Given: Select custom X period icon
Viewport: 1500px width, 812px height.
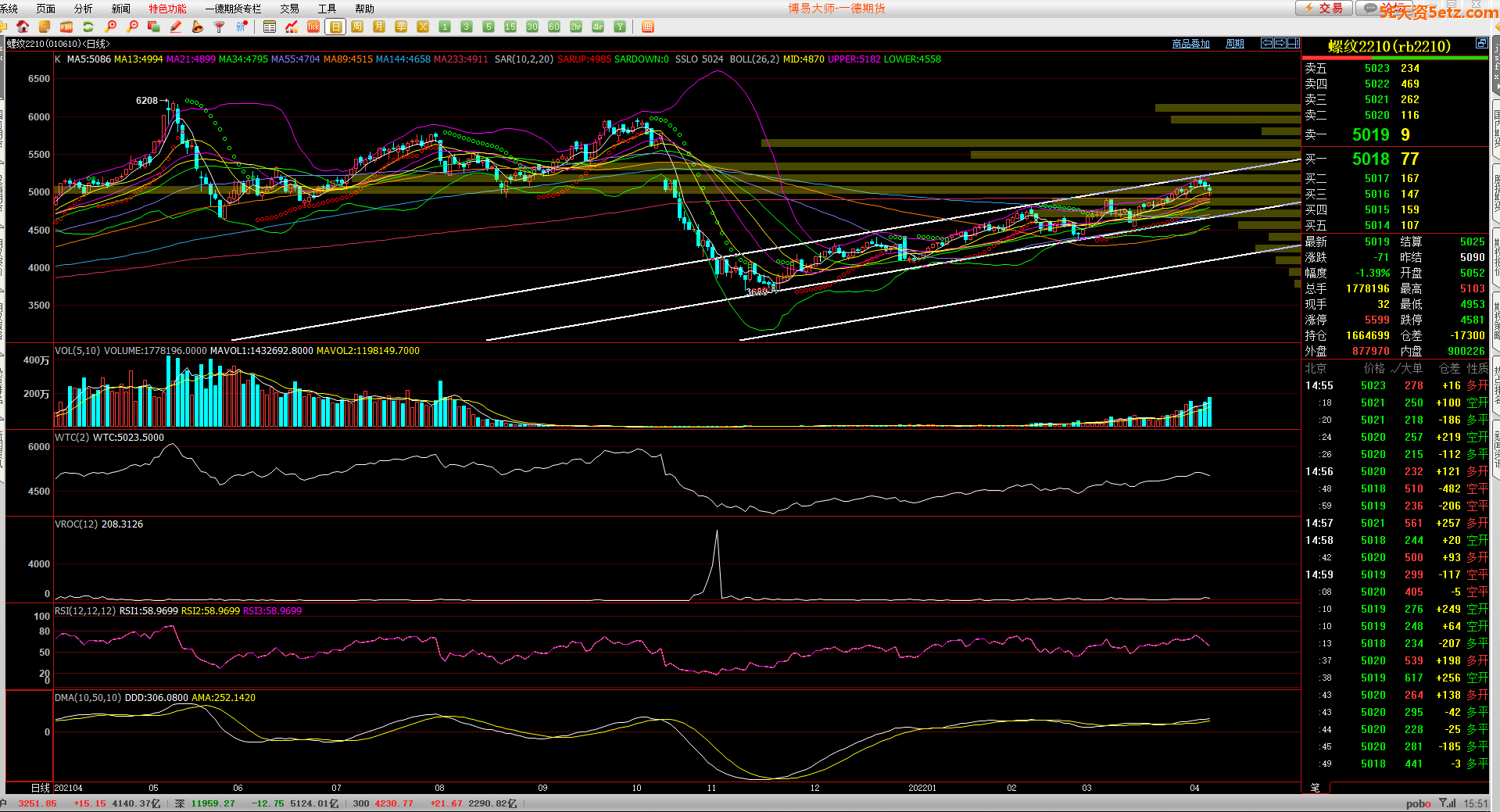Looking at the screenshot, I should tap(423, 27).
